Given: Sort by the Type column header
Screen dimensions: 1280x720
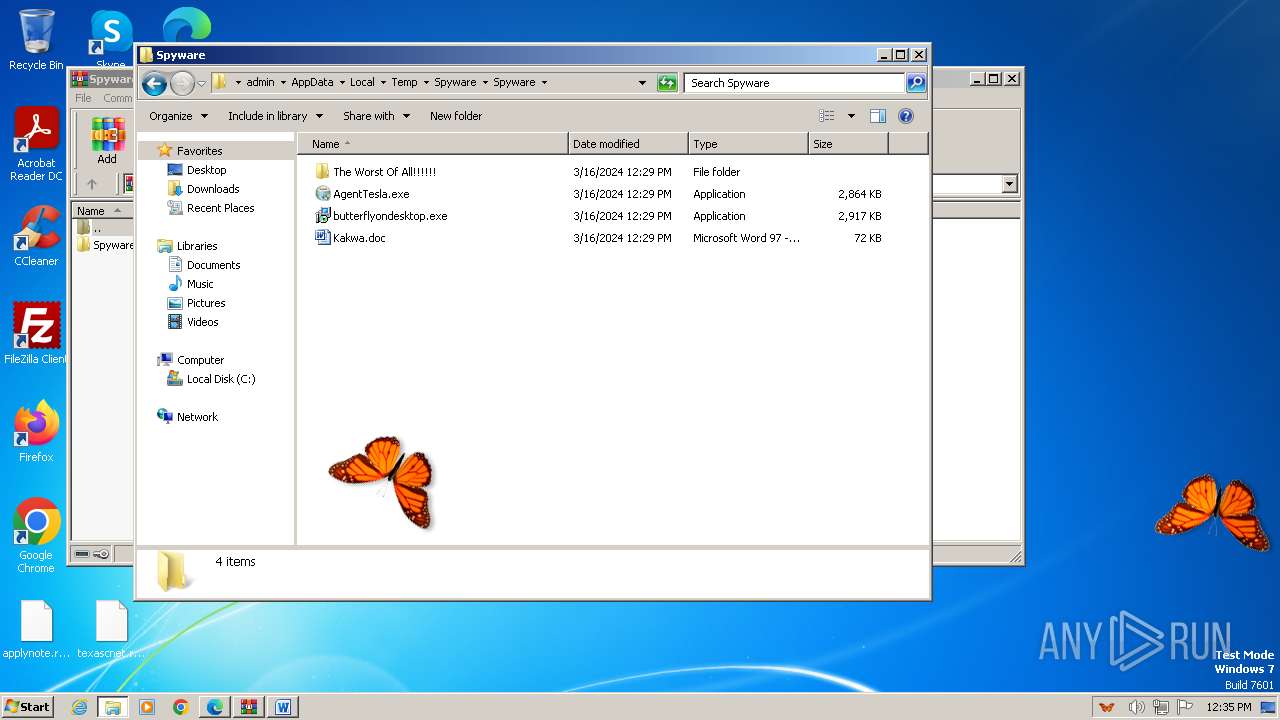Looking at the screenshot, I should (x=748, y=144).
